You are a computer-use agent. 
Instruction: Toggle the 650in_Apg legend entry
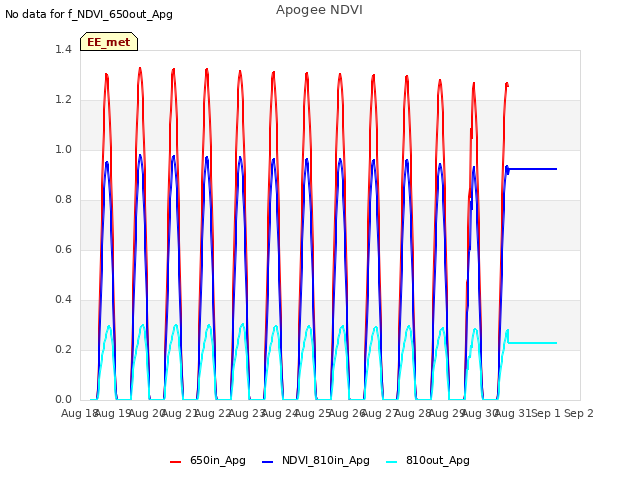click(x=208, y=460)
